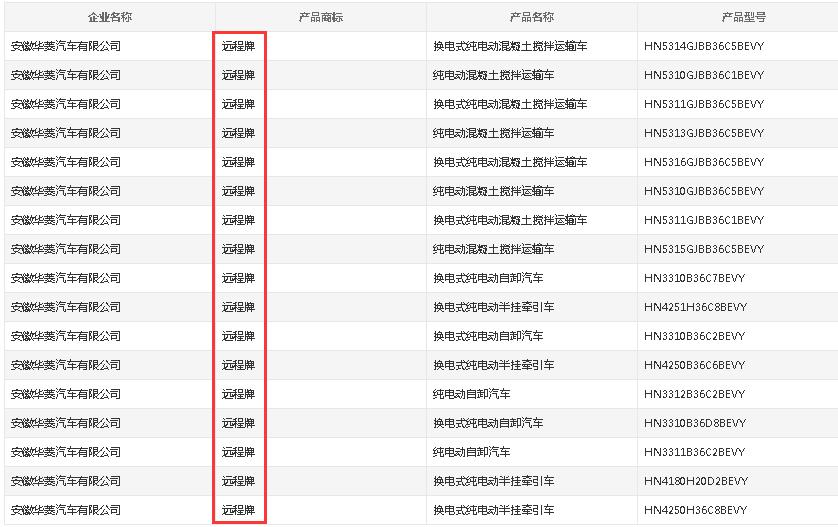Select model cell HN4251H36C8BEVY
The height and width of the screenshot is (527, 838).
695,307
